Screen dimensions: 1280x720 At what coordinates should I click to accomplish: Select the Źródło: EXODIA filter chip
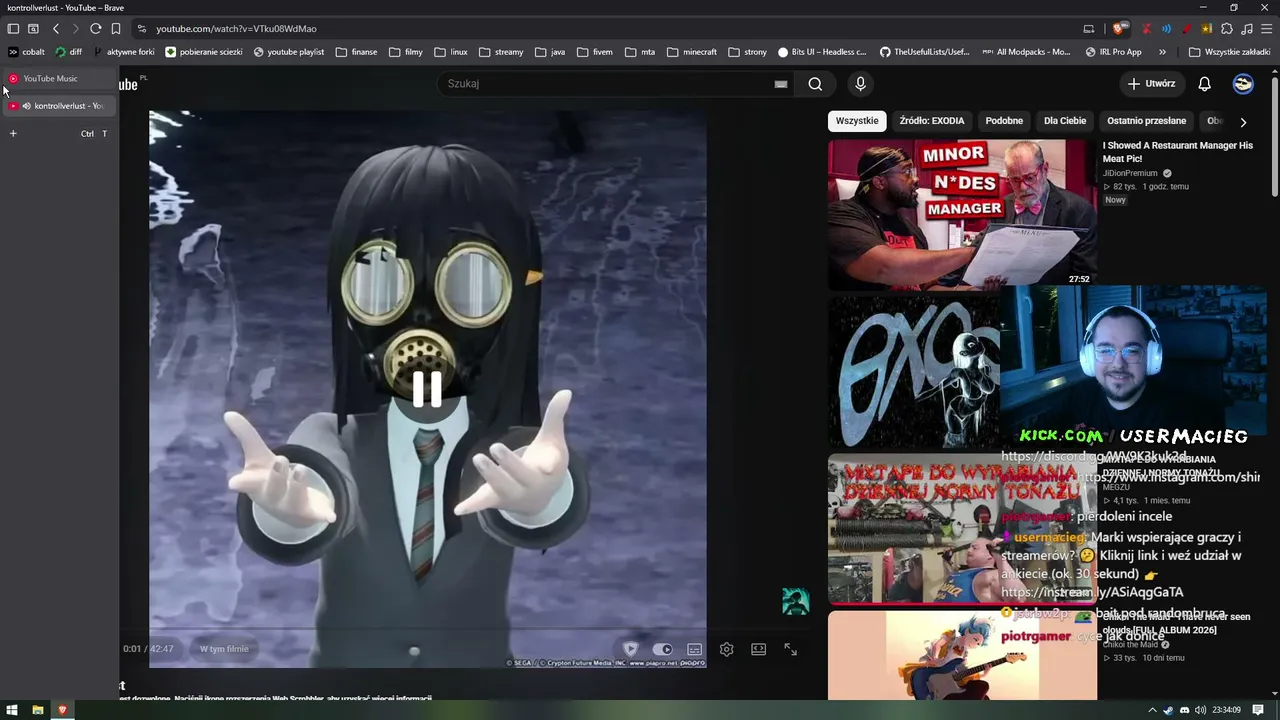932,121
